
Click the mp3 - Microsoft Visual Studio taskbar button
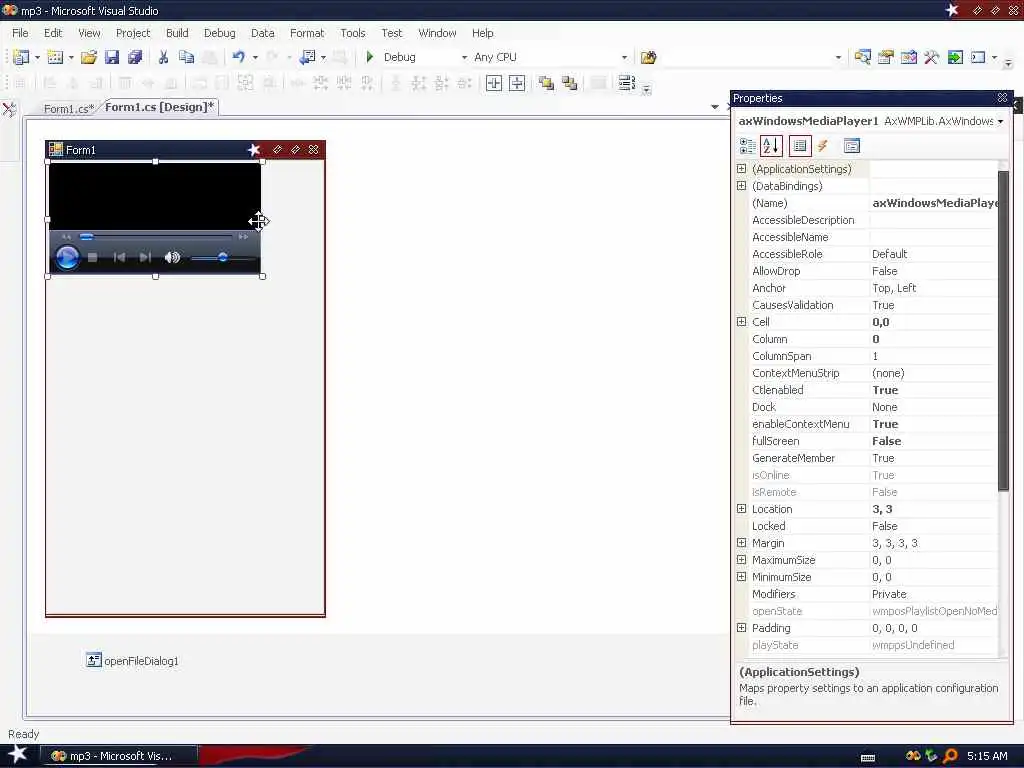120,756
